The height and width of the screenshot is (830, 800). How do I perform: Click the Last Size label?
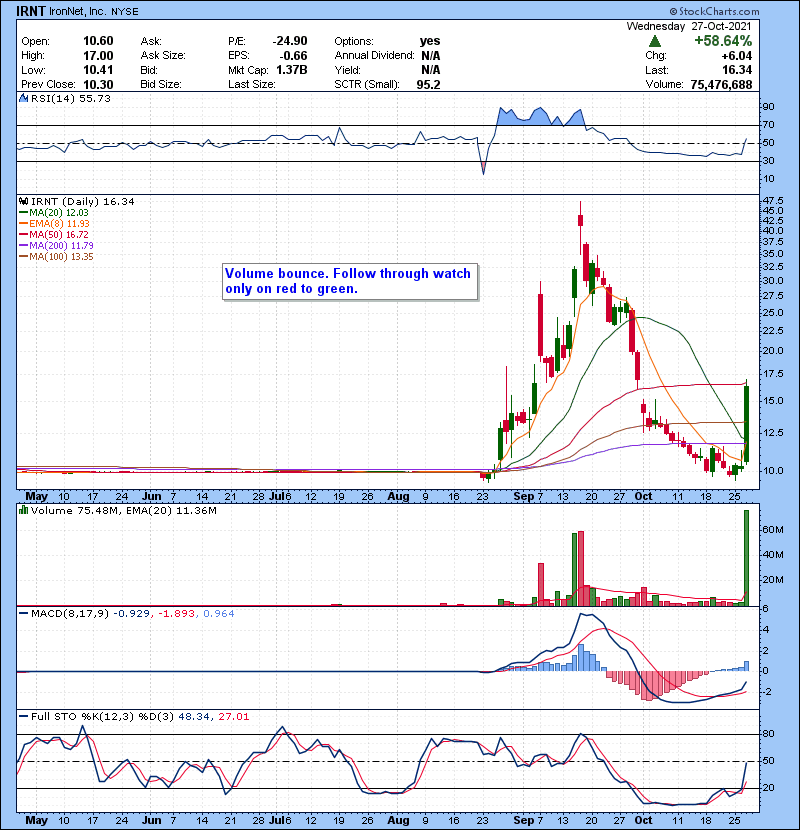click(x=251, y=84)
